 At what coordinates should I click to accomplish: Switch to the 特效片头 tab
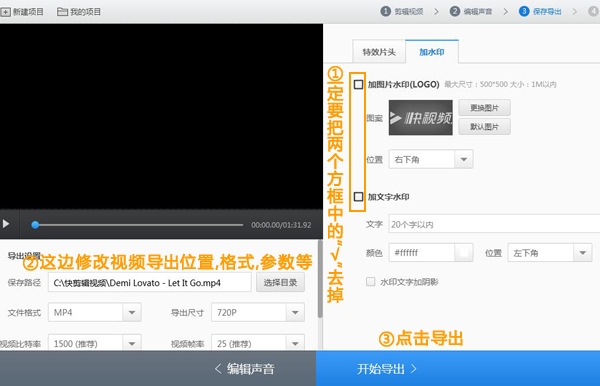click(379, 52)
